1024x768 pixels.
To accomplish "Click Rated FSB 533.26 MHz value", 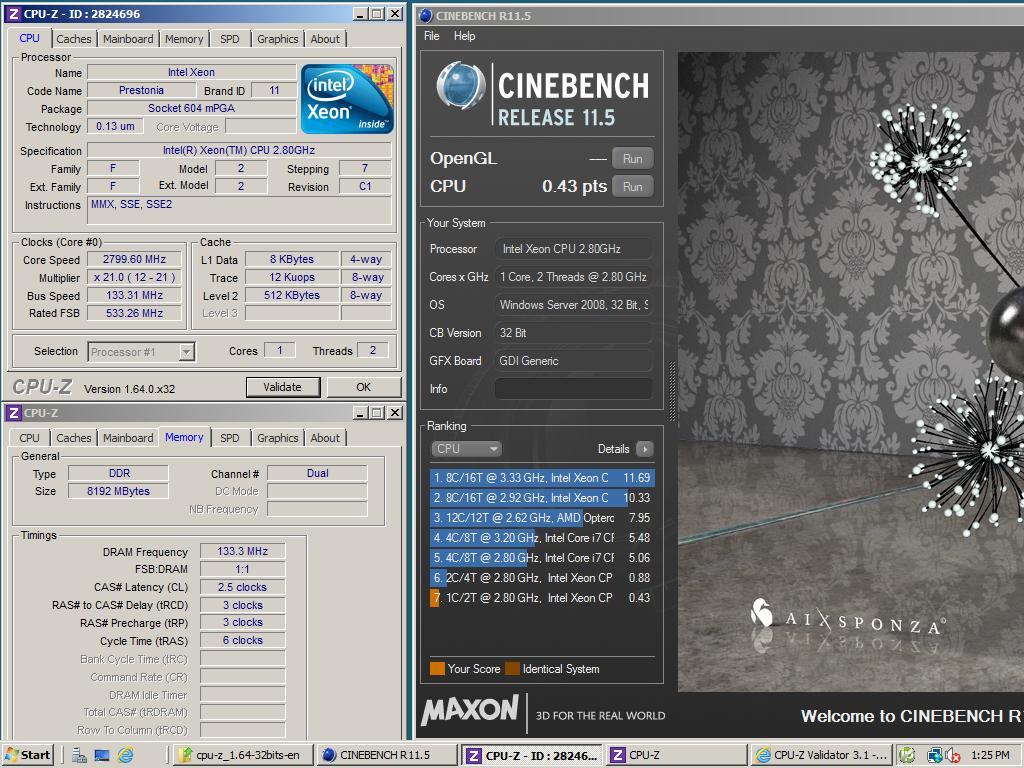I will click(135, 313).
